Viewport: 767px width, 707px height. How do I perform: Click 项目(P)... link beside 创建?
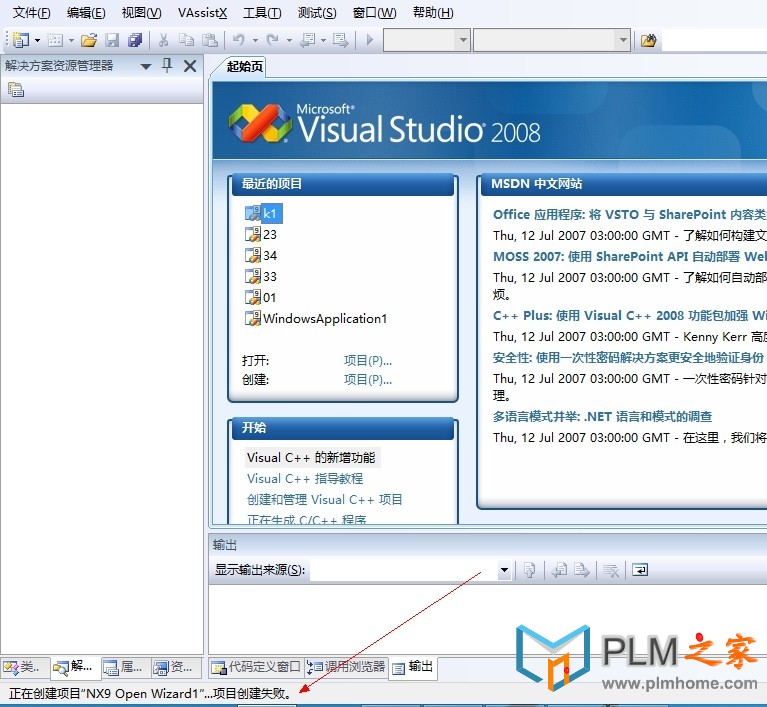pos(368,380)
